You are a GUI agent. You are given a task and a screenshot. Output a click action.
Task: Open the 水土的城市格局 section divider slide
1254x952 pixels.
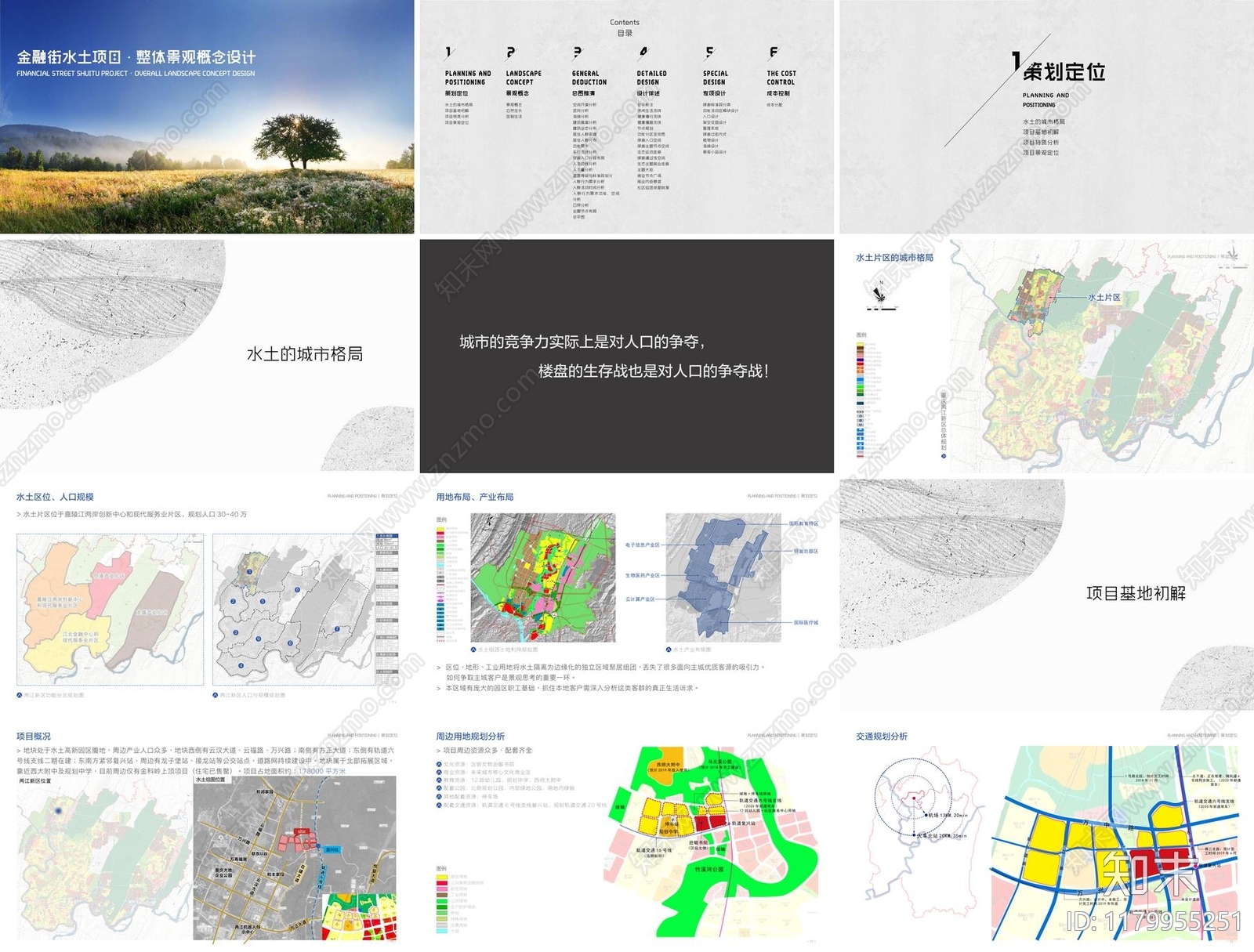[x=207, y=356]
